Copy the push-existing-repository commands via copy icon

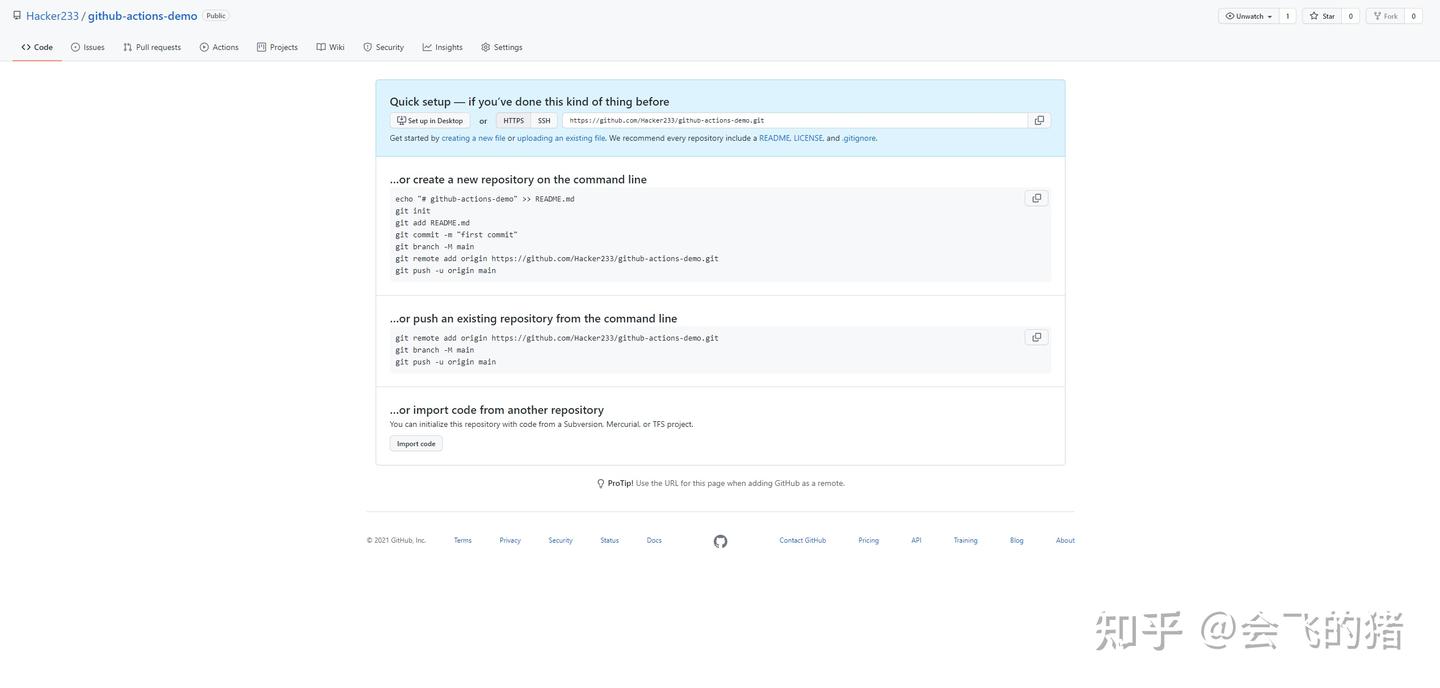(1036, 337)
